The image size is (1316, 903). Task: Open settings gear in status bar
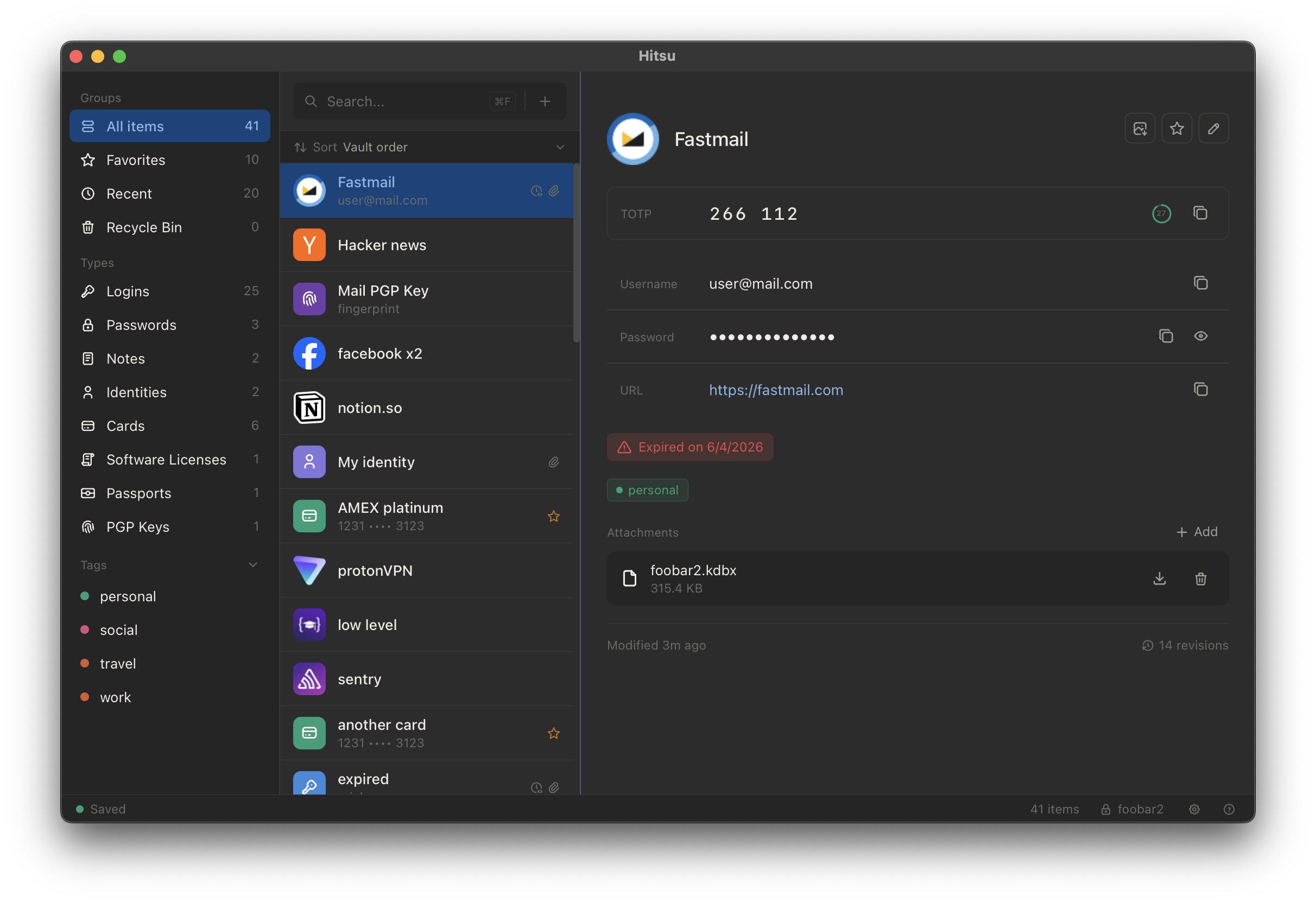tap(1194, 809)
